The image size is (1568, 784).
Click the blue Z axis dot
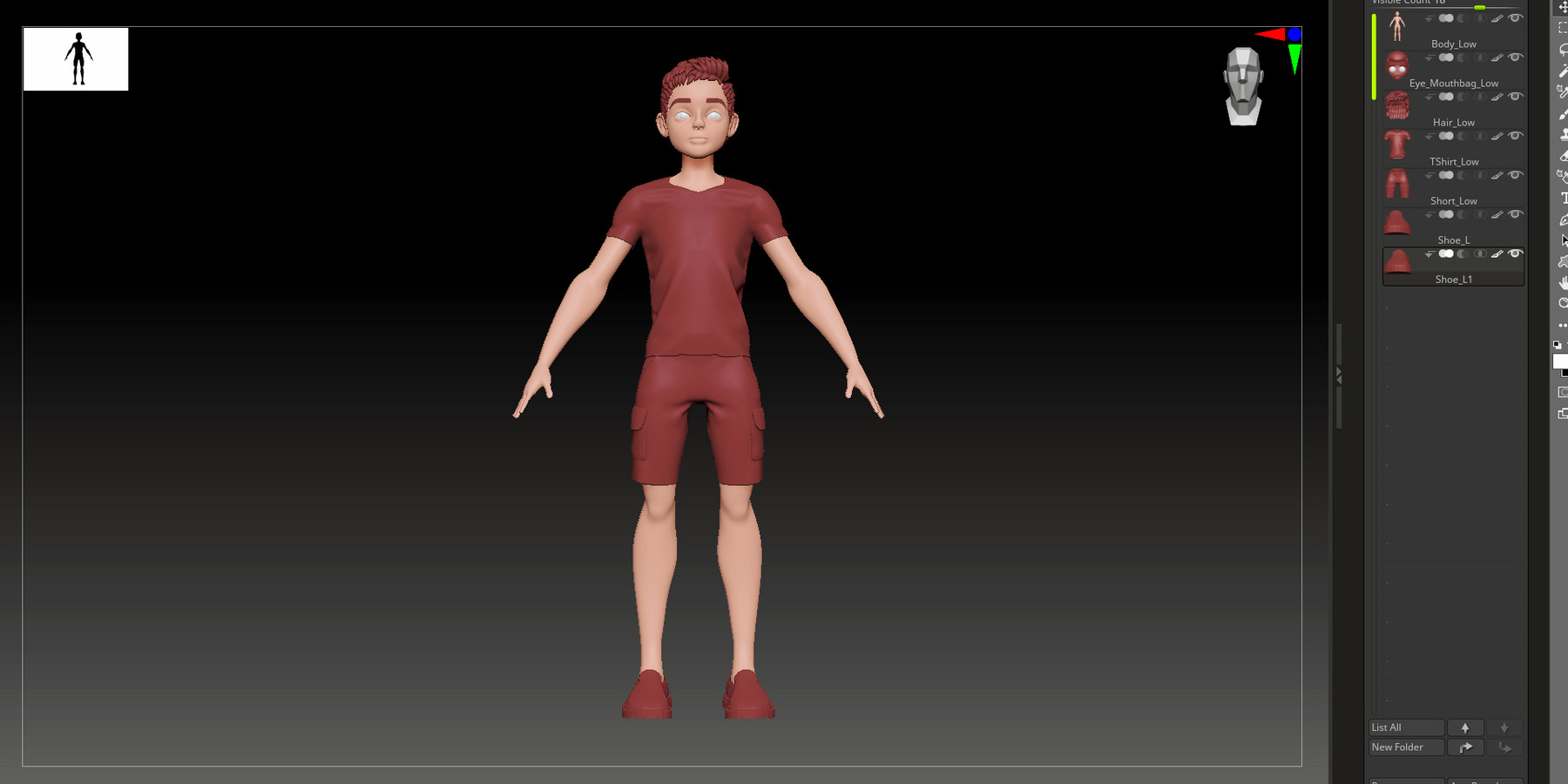1294,34
